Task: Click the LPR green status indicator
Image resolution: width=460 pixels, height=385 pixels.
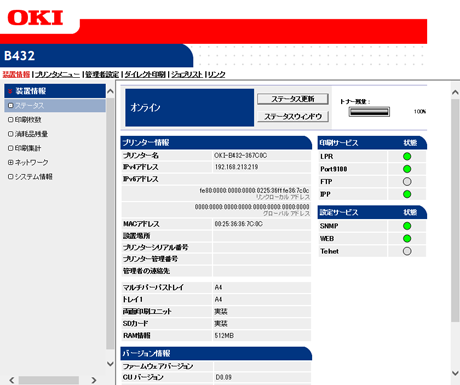Action: point(407,156)
